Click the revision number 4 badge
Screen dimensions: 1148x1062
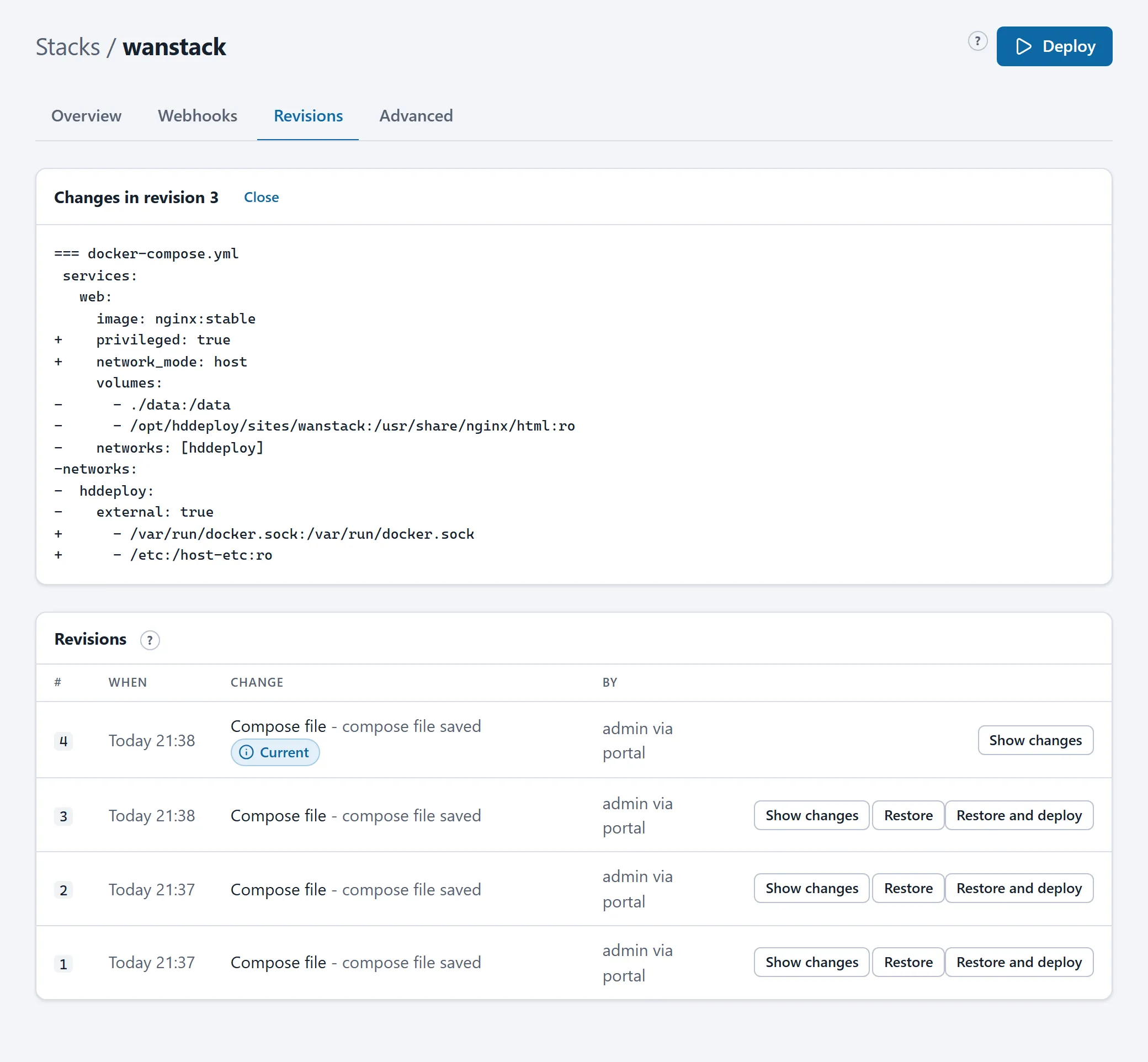63,741
